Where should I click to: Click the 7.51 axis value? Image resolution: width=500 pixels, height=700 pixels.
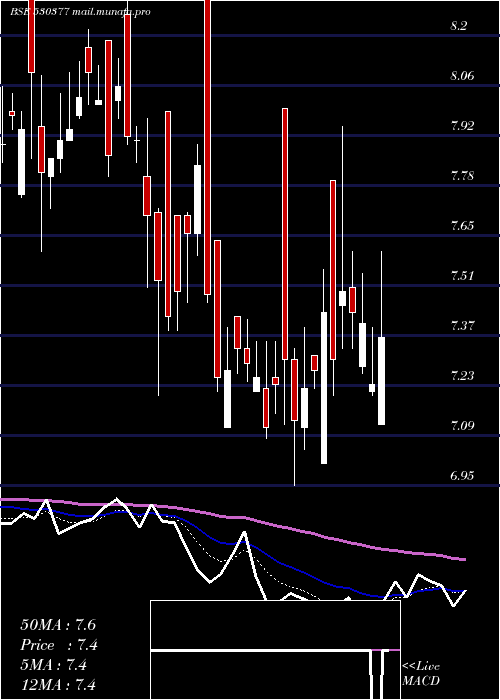[462, 276]
